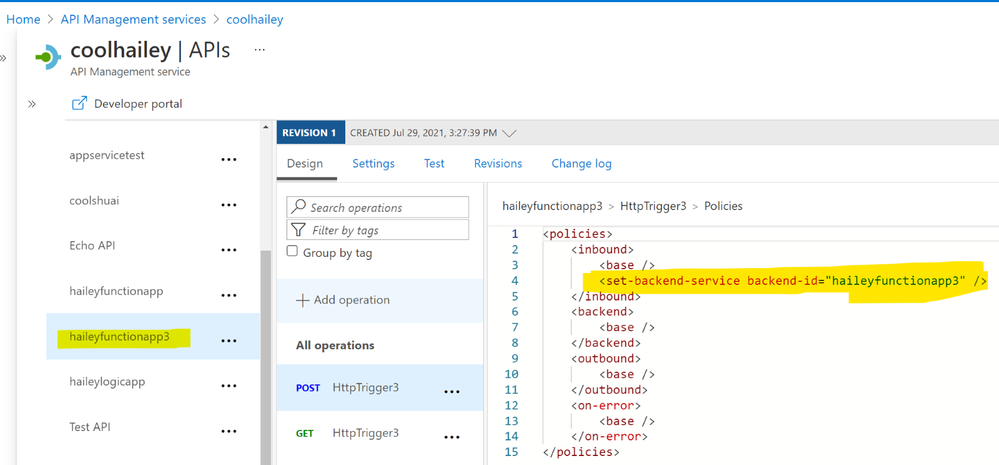Click the API list vertical scrollbar thumb
Viewport: 999px width, 465px height.
[266, 357]
